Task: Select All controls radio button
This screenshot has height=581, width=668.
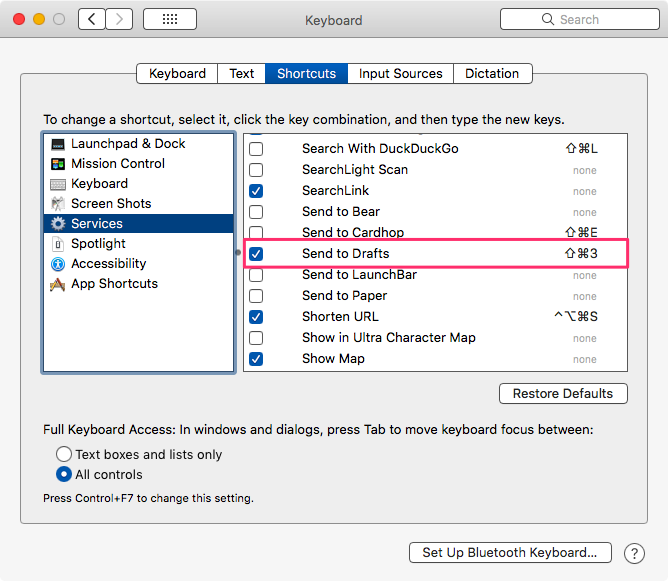Action: pos(64,474)
